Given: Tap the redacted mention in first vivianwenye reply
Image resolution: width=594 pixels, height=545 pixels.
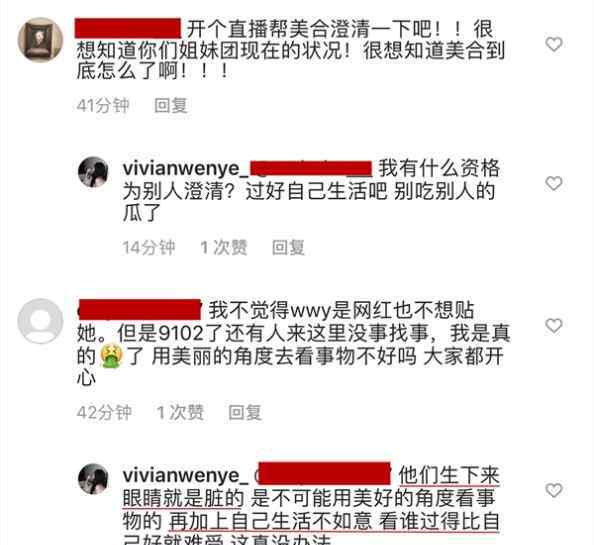Looking at the screenshot, I should (311, 169).
